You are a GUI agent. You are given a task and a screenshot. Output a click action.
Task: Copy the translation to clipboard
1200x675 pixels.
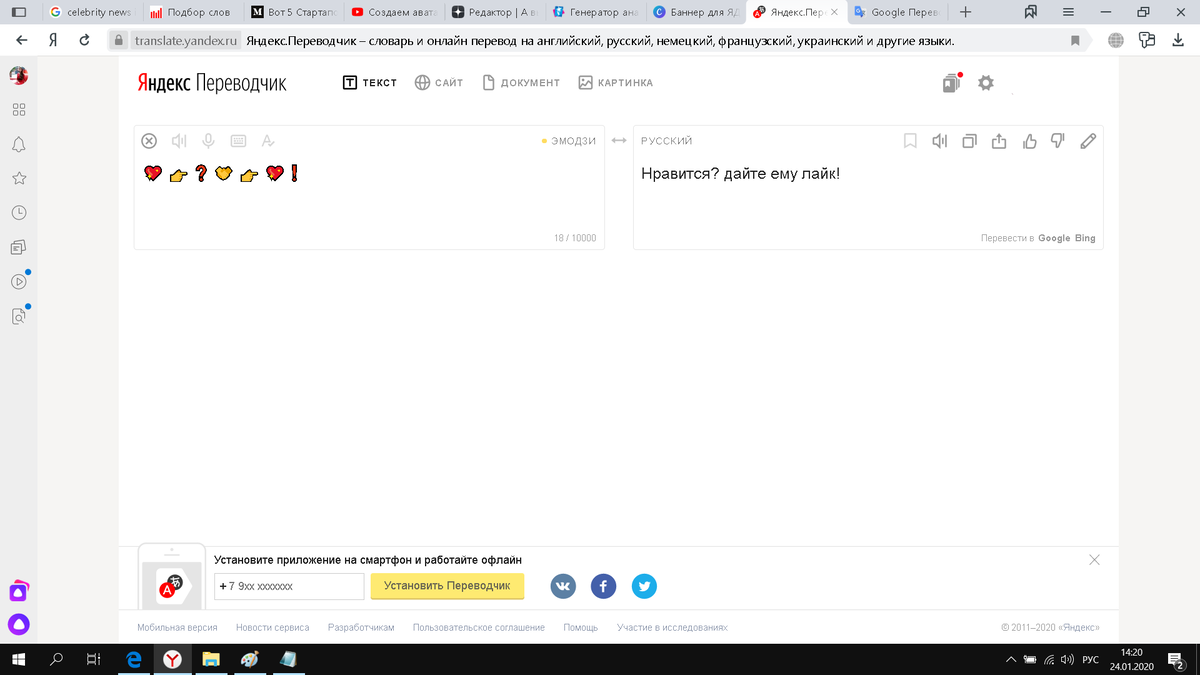pos(969,141)
